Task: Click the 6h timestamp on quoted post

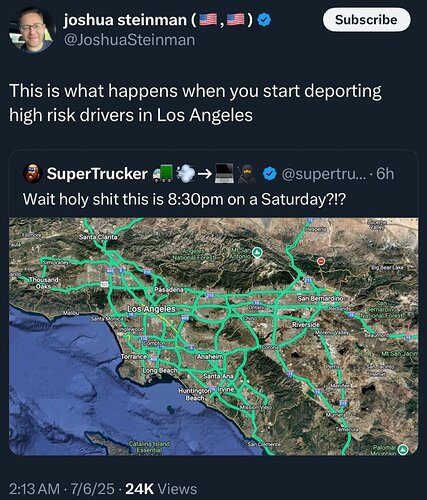Action: pyautogui.click(x=385, y=174)
